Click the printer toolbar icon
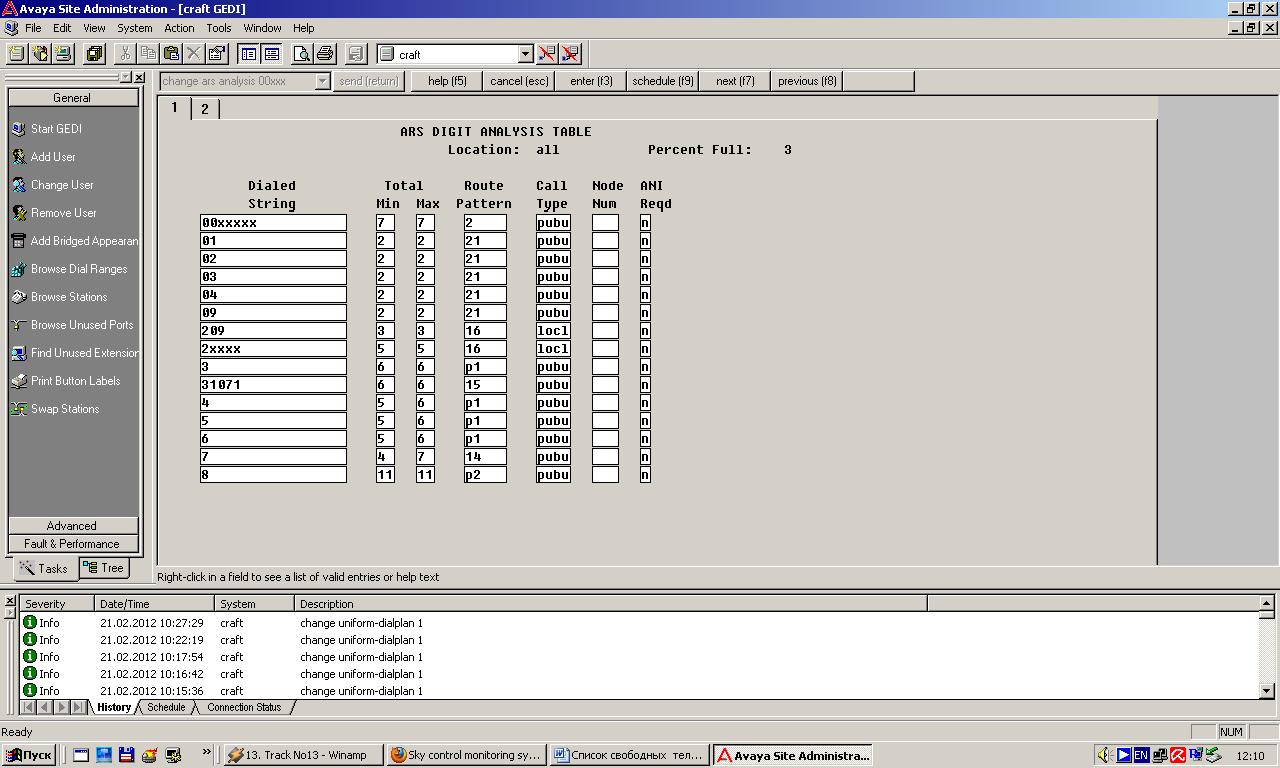 [325, 54]
